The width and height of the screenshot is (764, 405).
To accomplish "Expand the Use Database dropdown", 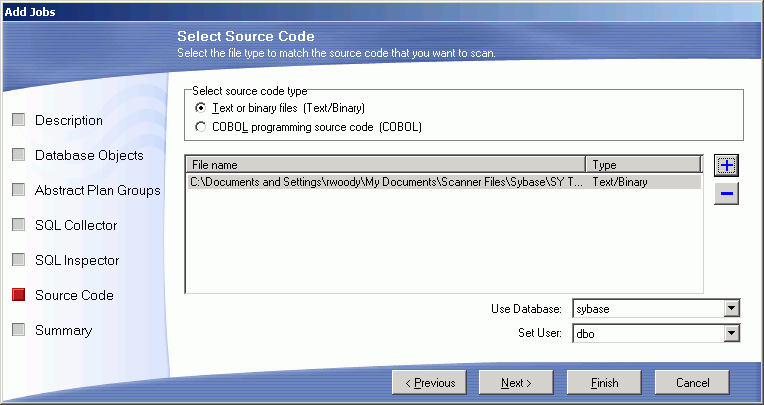I will coord(732,309).
